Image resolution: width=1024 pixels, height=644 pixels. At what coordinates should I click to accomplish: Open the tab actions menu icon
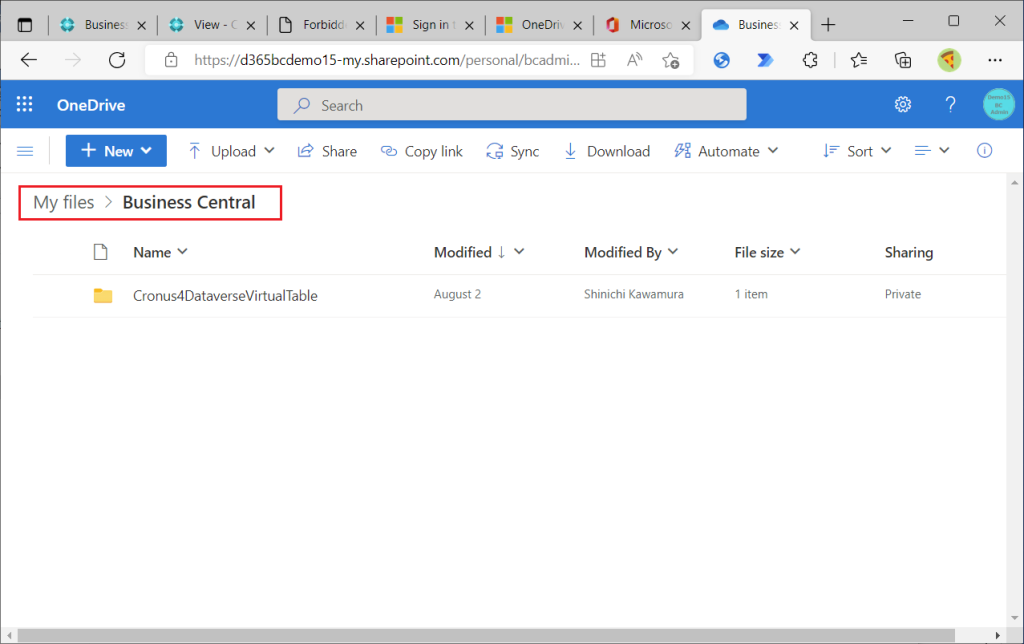coord(25,25)
